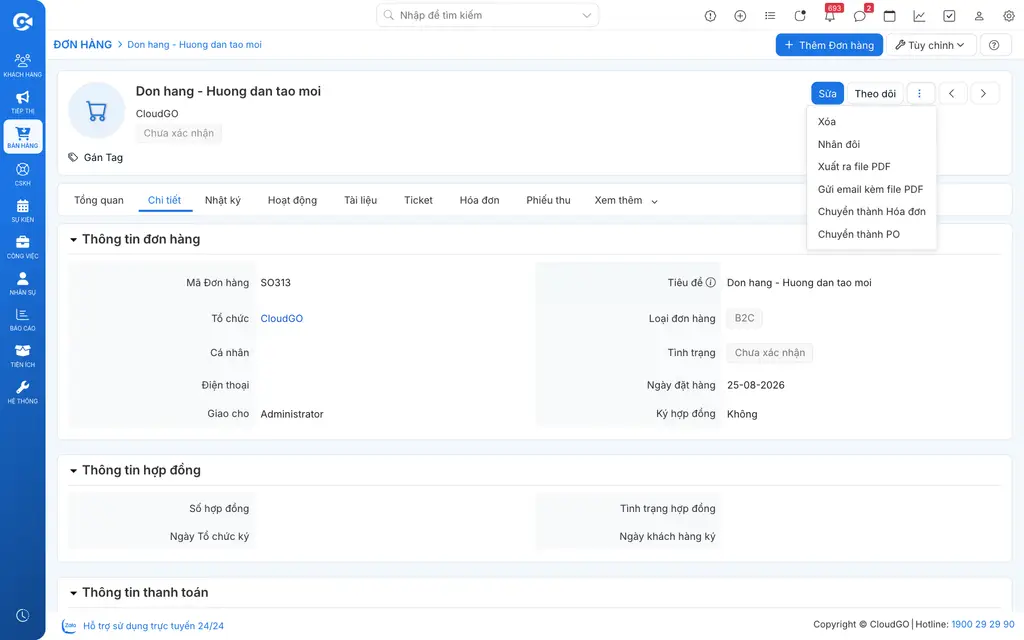Click the info icon next to Tiêu đề
This screenshot has width=1024, height=640.
coord(711,283)
